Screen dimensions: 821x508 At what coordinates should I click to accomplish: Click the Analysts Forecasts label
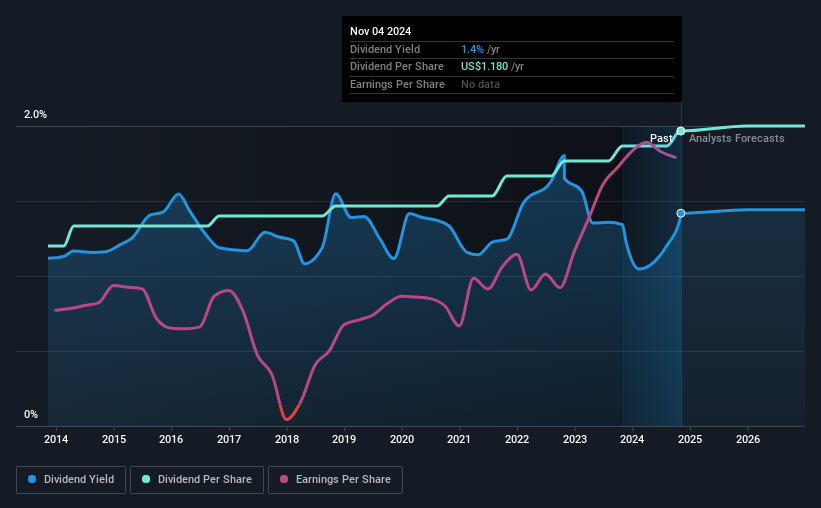point(736,138)
